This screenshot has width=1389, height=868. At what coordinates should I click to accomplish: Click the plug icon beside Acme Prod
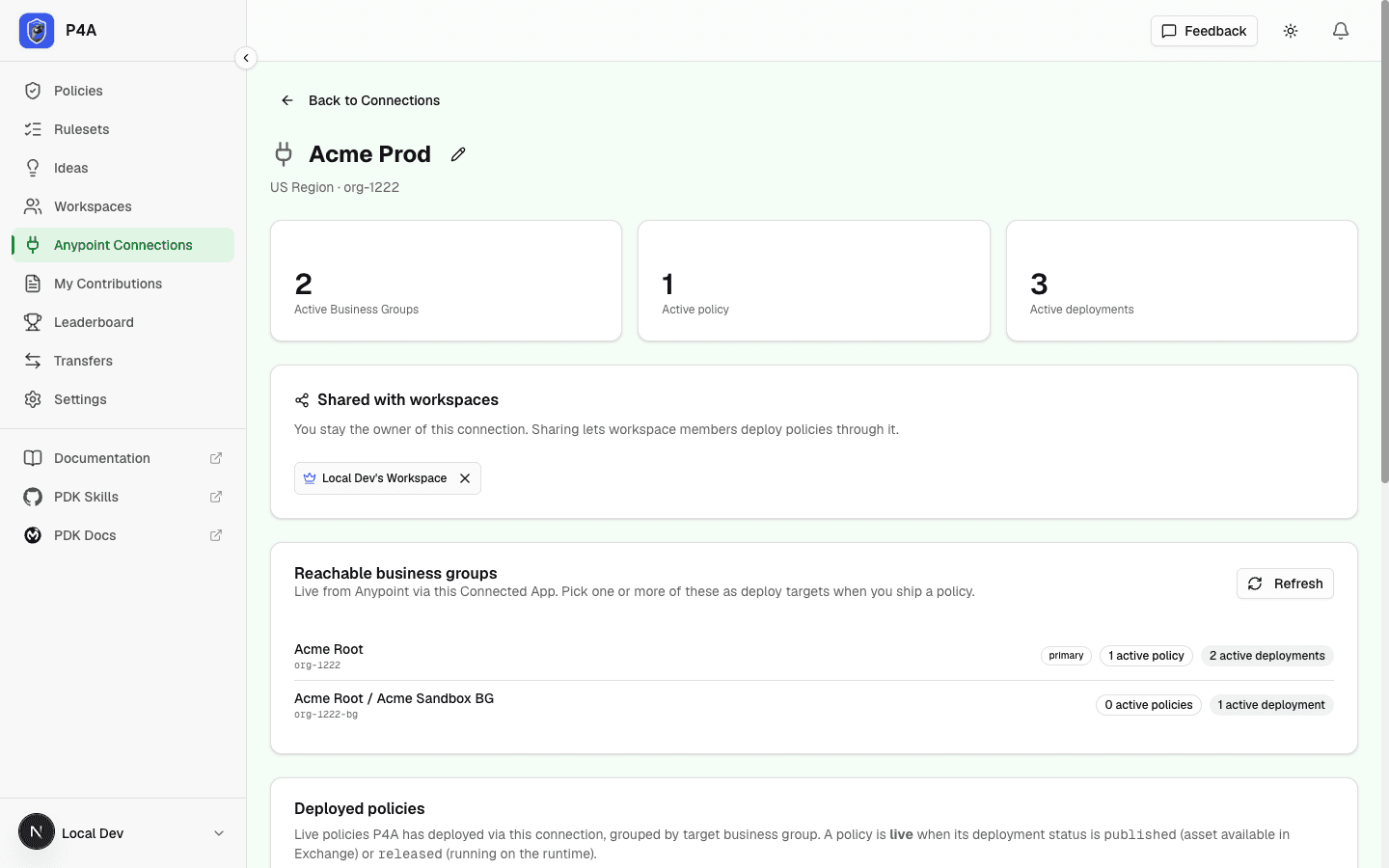pyautogui.click(x=284, y=154)
